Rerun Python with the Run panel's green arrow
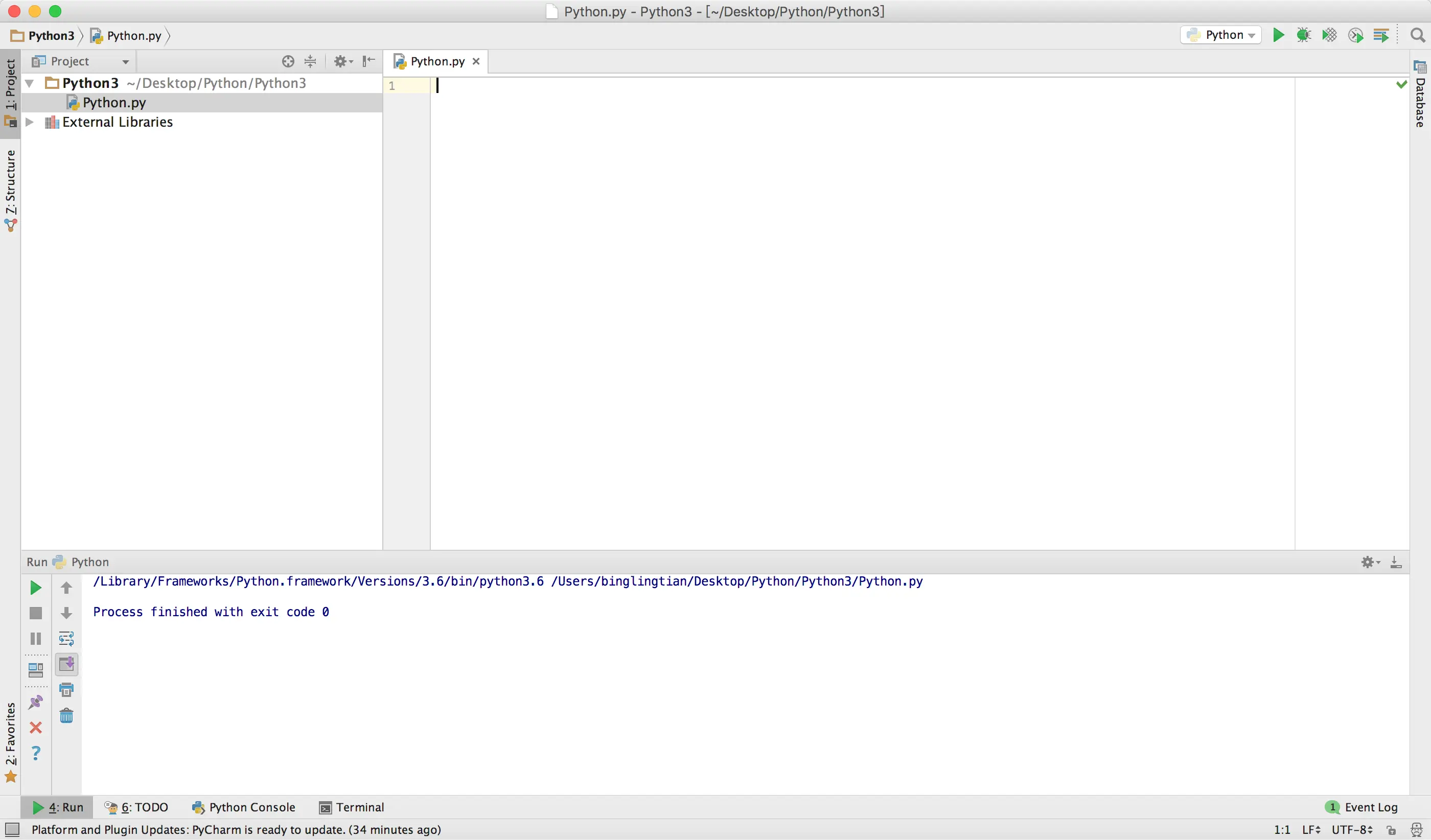1431x840 pixels. pos(35,588)
